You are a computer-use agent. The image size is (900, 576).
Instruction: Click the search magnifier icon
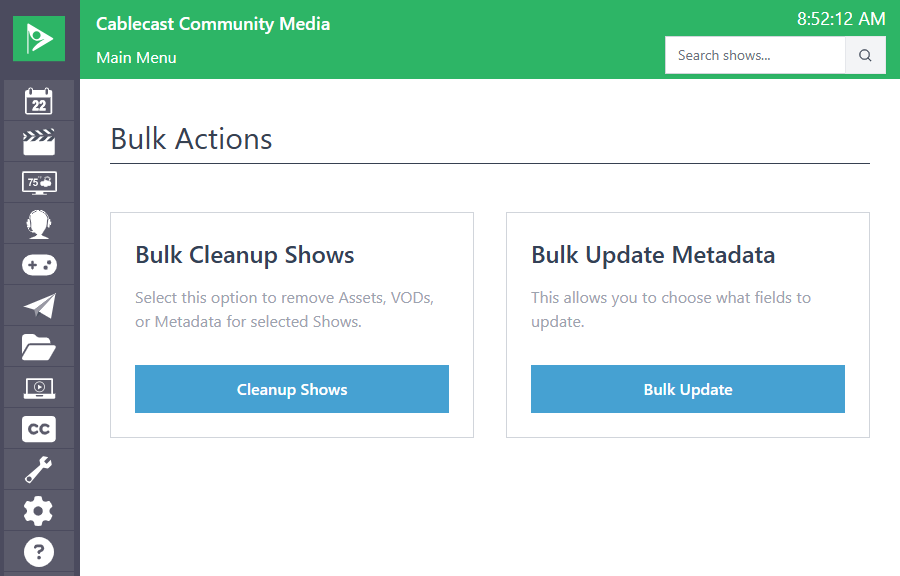tap(864, 55)
